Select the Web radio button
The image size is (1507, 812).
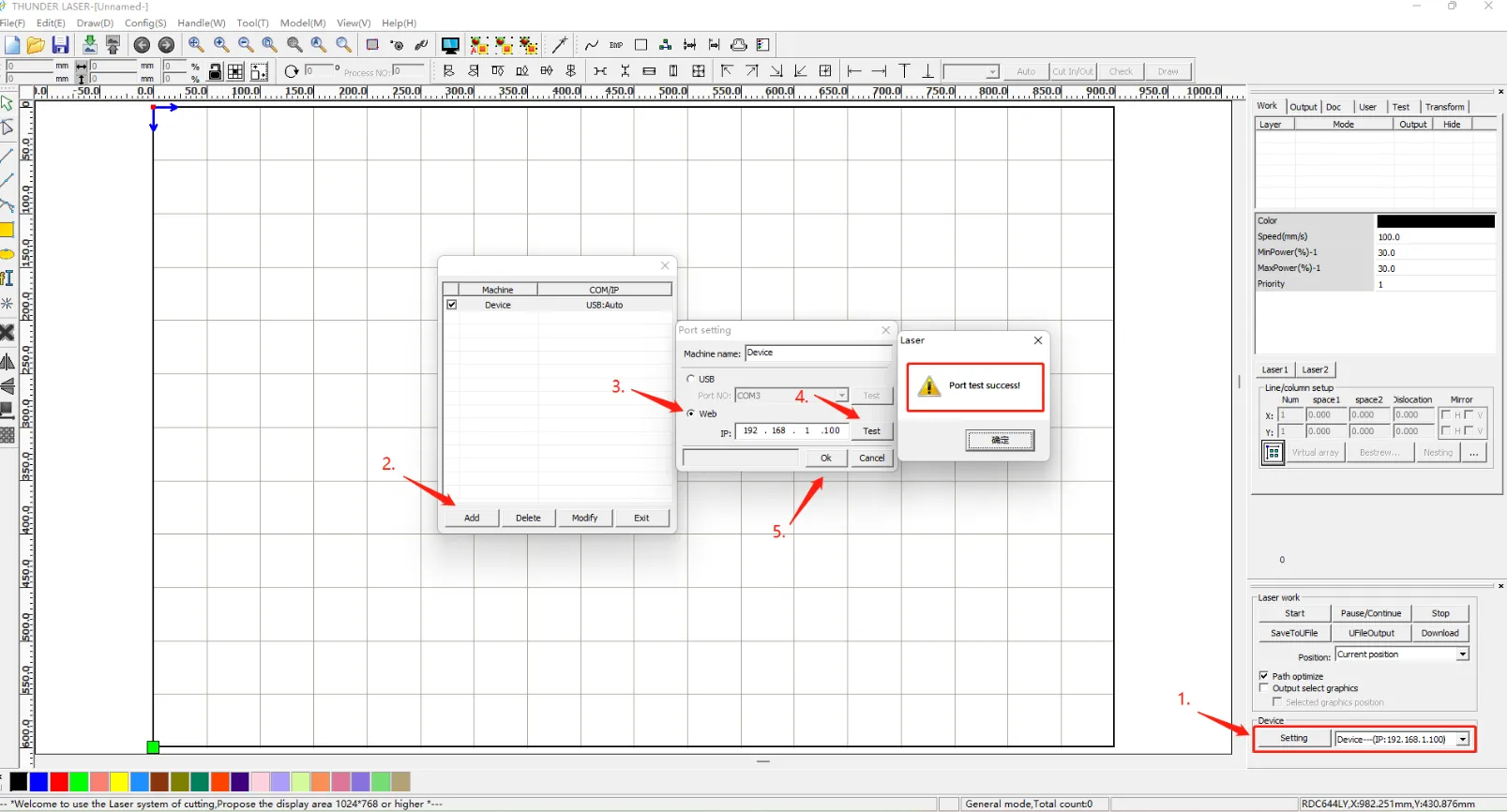tap(691, 414)
